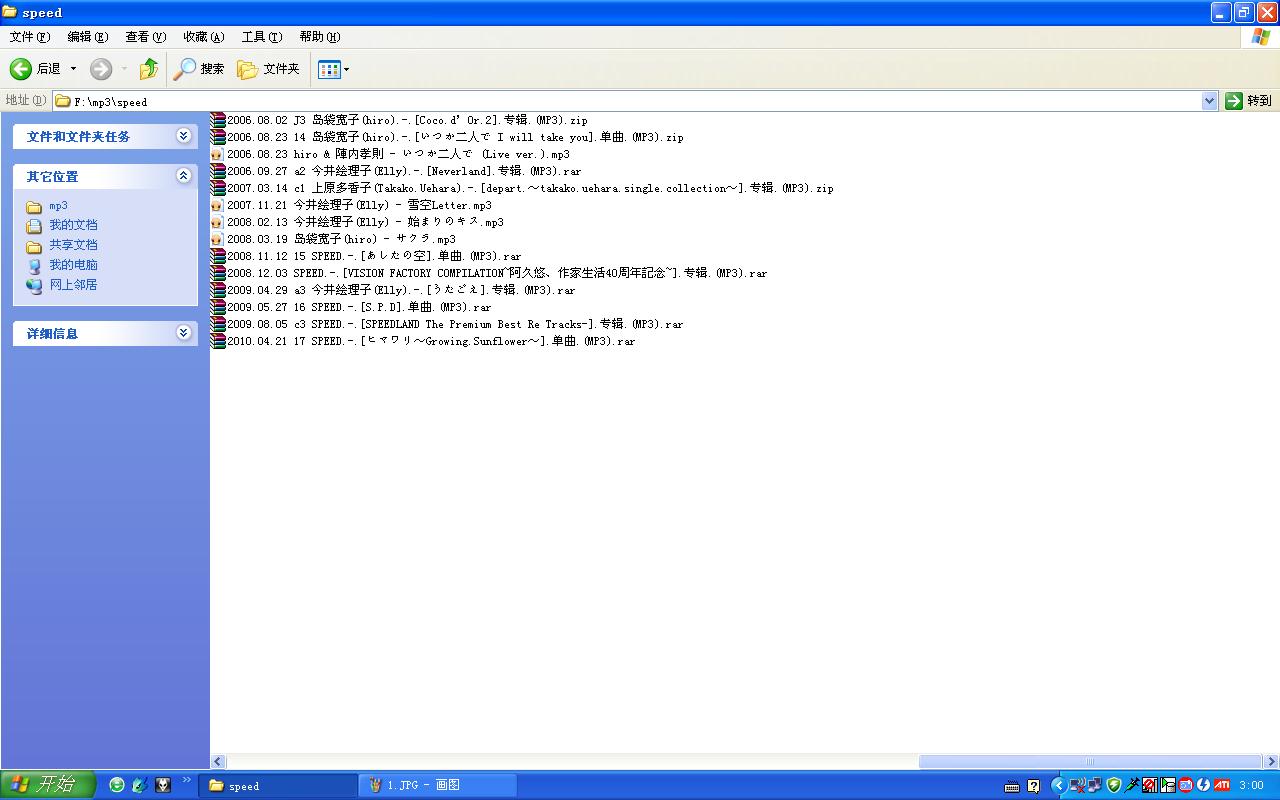Click the blue lightning bolt tray icon

(x=1204, y=785)
